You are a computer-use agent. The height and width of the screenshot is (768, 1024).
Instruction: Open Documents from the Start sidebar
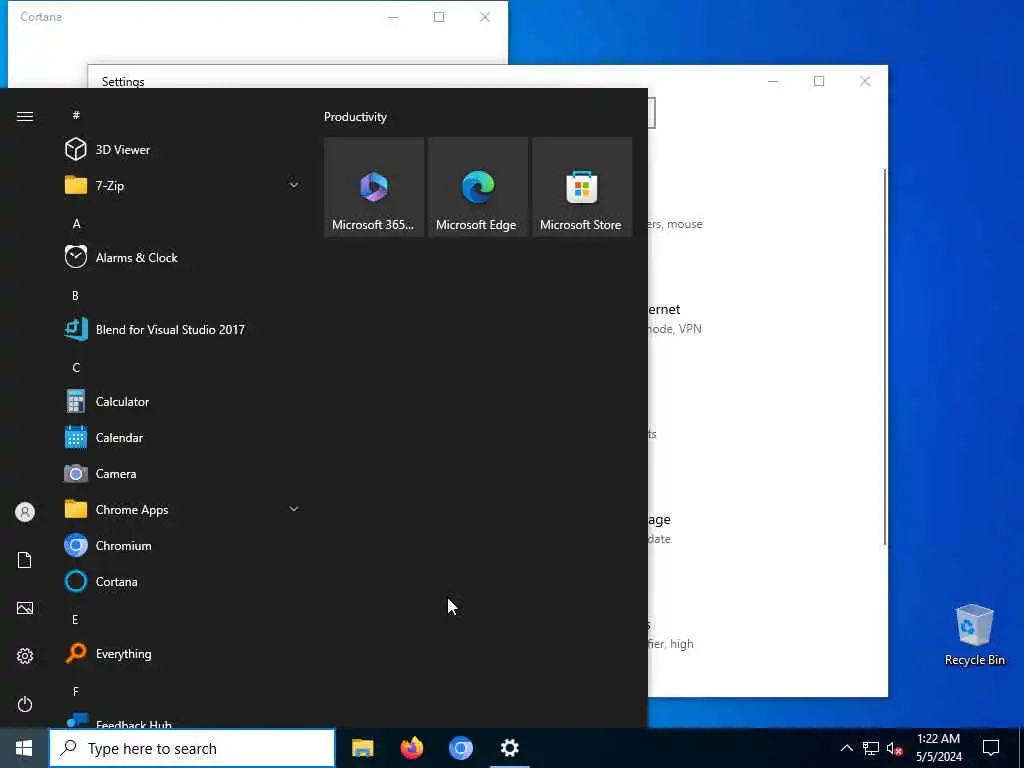(25, 560)
